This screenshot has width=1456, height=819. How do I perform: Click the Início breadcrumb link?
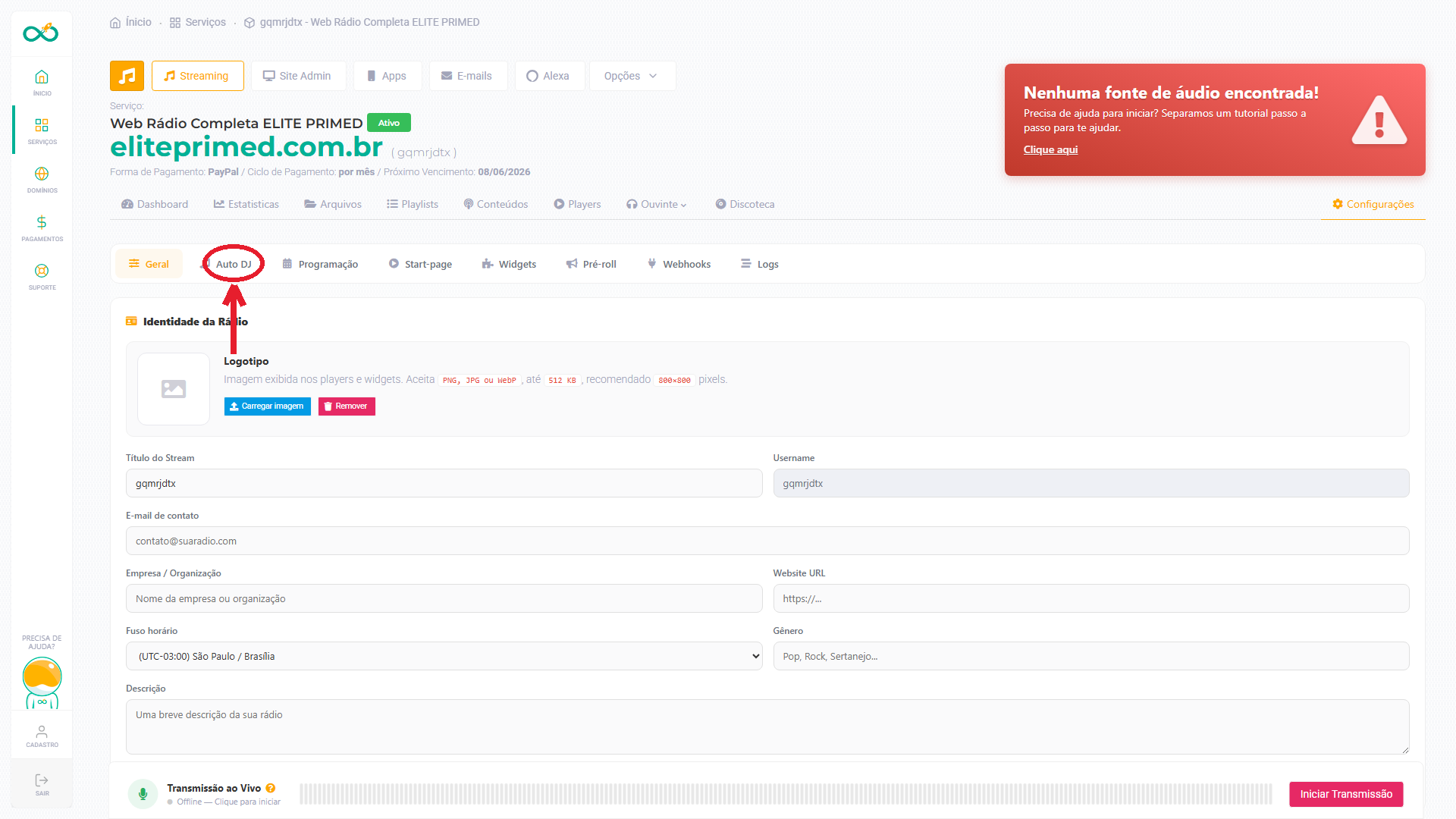pyautogui.click(x=130, y=22)
